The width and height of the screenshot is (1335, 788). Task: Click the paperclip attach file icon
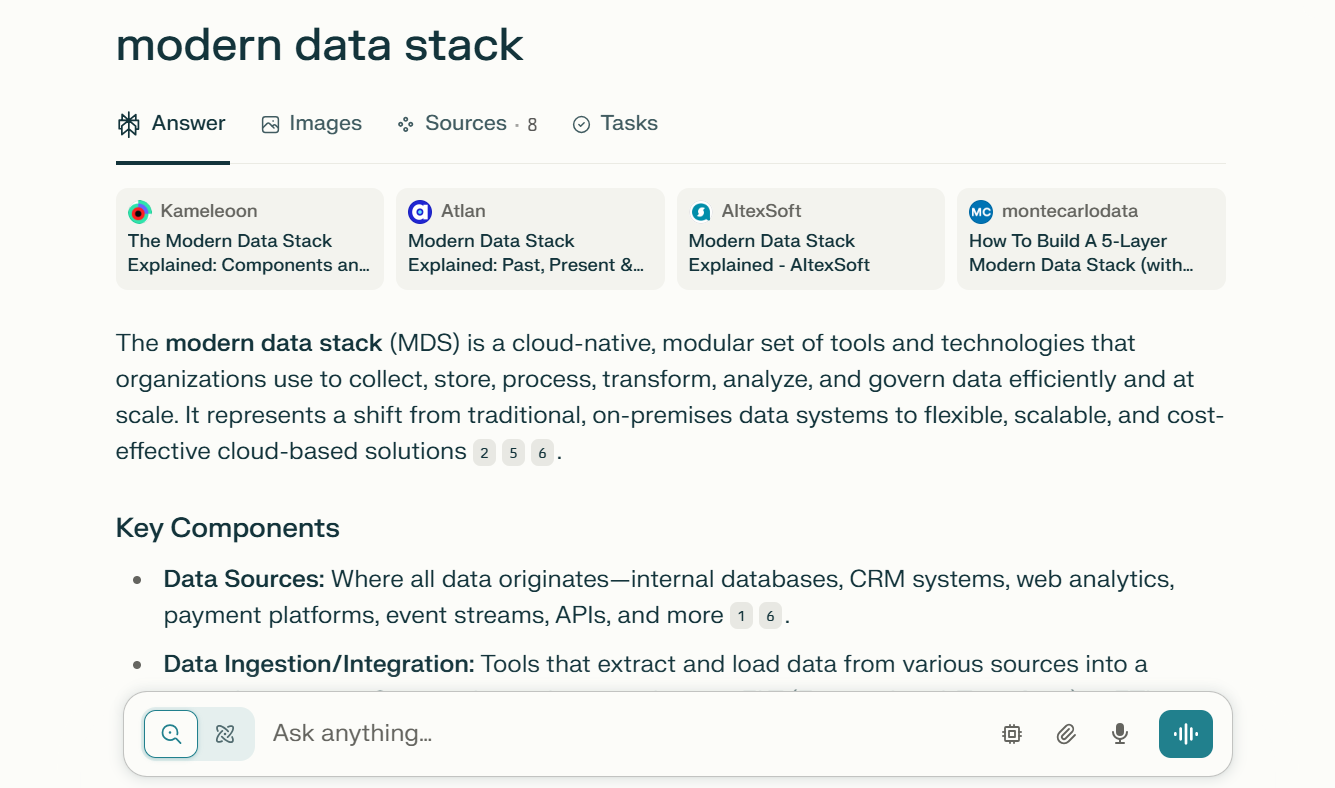click(x=1066, y=734)
